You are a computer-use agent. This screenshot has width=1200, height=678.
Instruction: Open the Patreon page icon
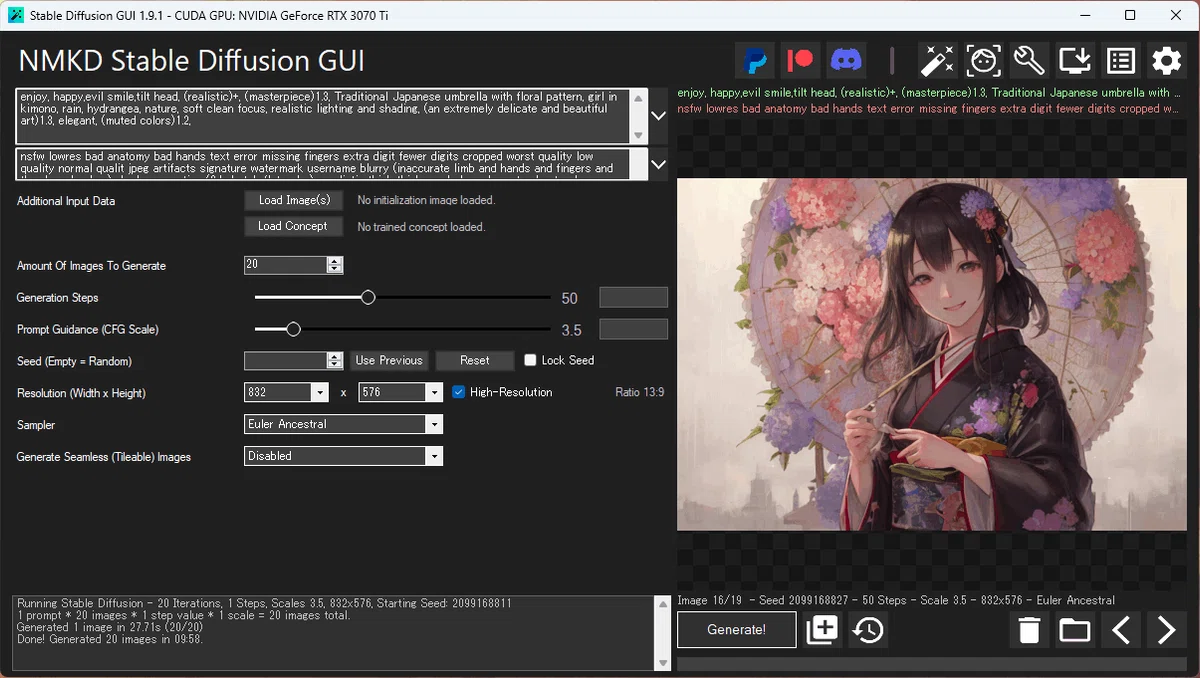[800, 61]
